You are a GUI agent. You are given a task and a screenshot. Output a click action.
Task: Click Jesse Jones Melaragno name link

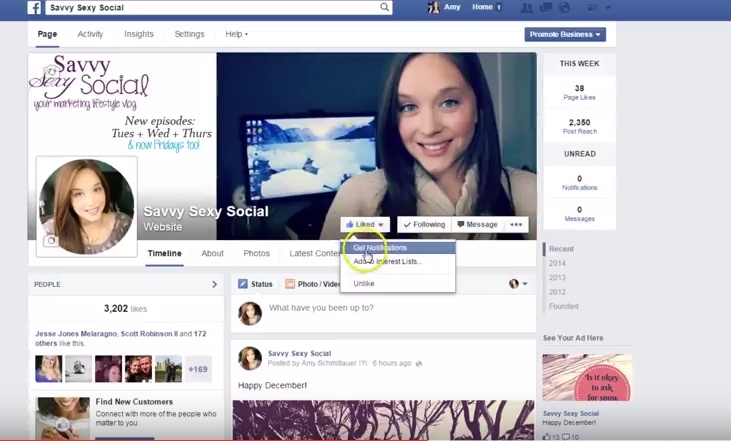[x=76, y=334]
